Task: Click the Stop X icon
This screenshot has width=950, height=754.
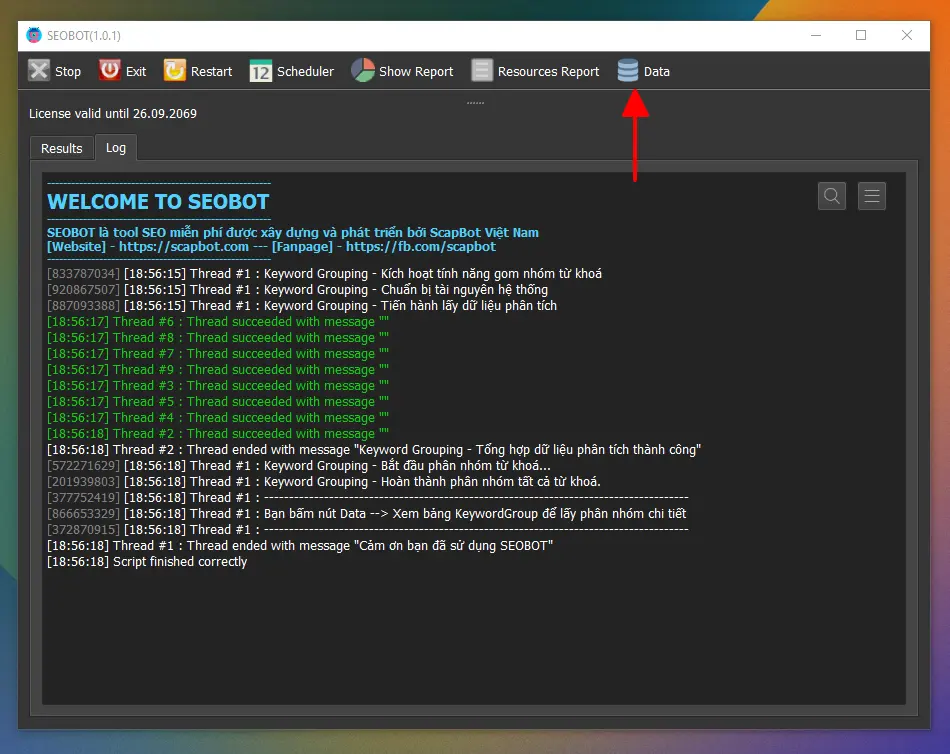Action: 39,70
